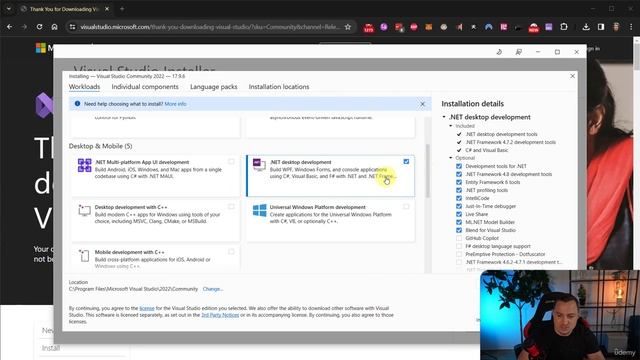This screenshot has width=640, height=360.
Task: Check Universal Windows Platform development workload
Action: click(x=406, y=207)
